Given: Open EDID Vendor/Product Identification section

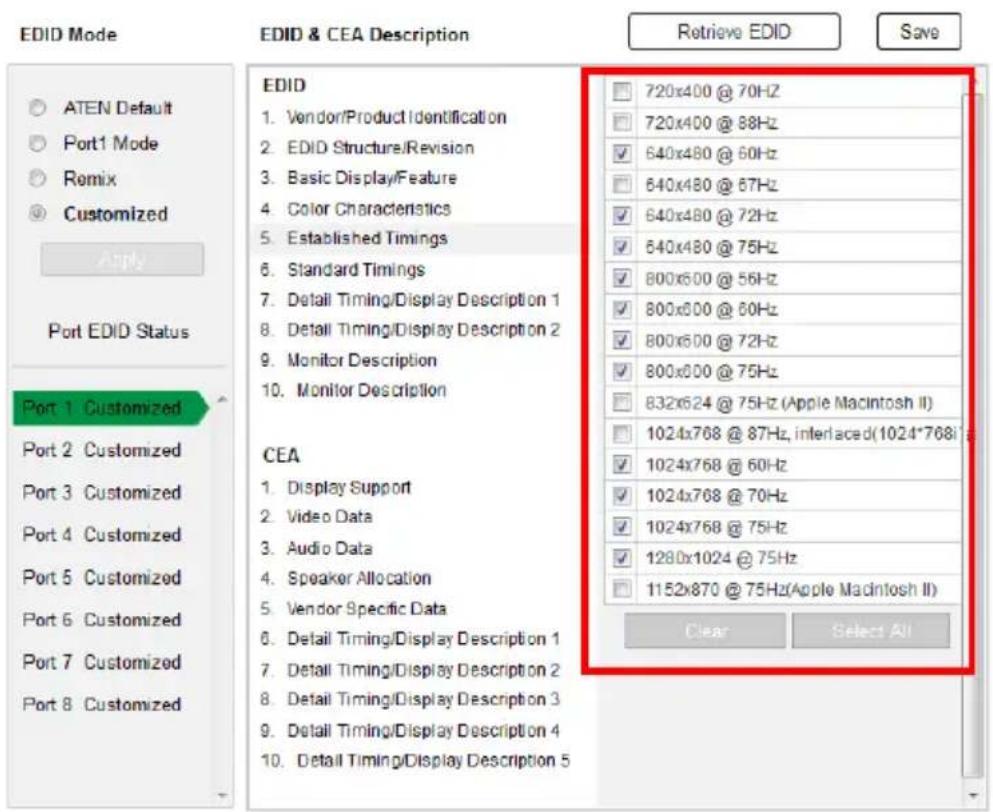Looking at the screenshot, I should pyautogui.click(x=383, y=117).
